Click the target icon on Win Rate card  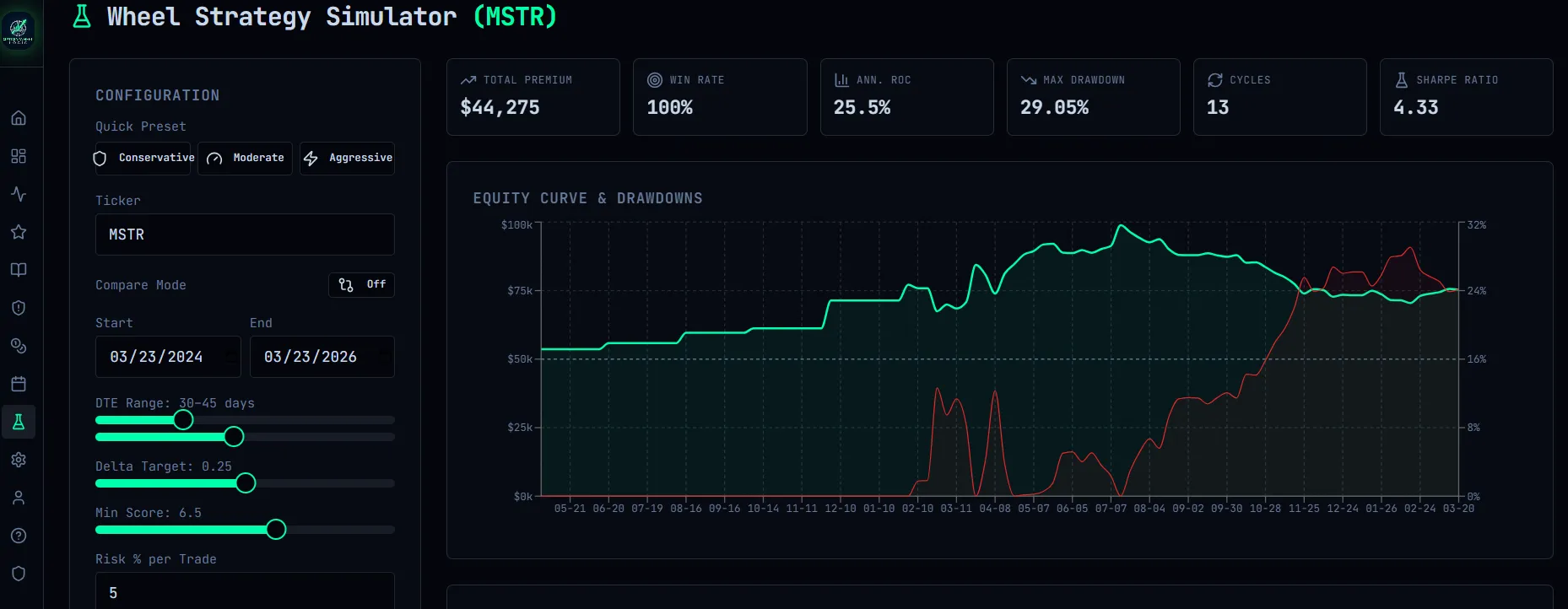(655, 80)
